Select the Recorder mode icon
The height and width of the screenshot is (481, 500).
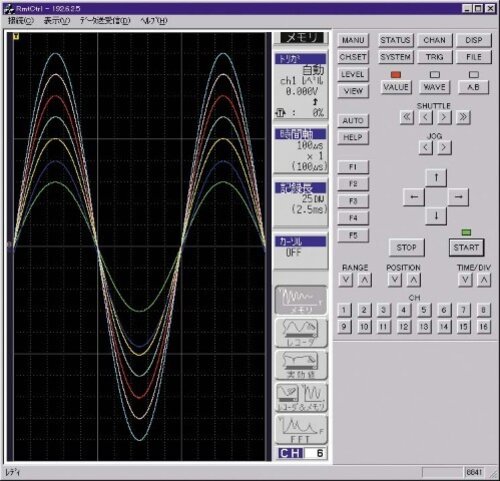pyautogui.click(x=301, y=332)
